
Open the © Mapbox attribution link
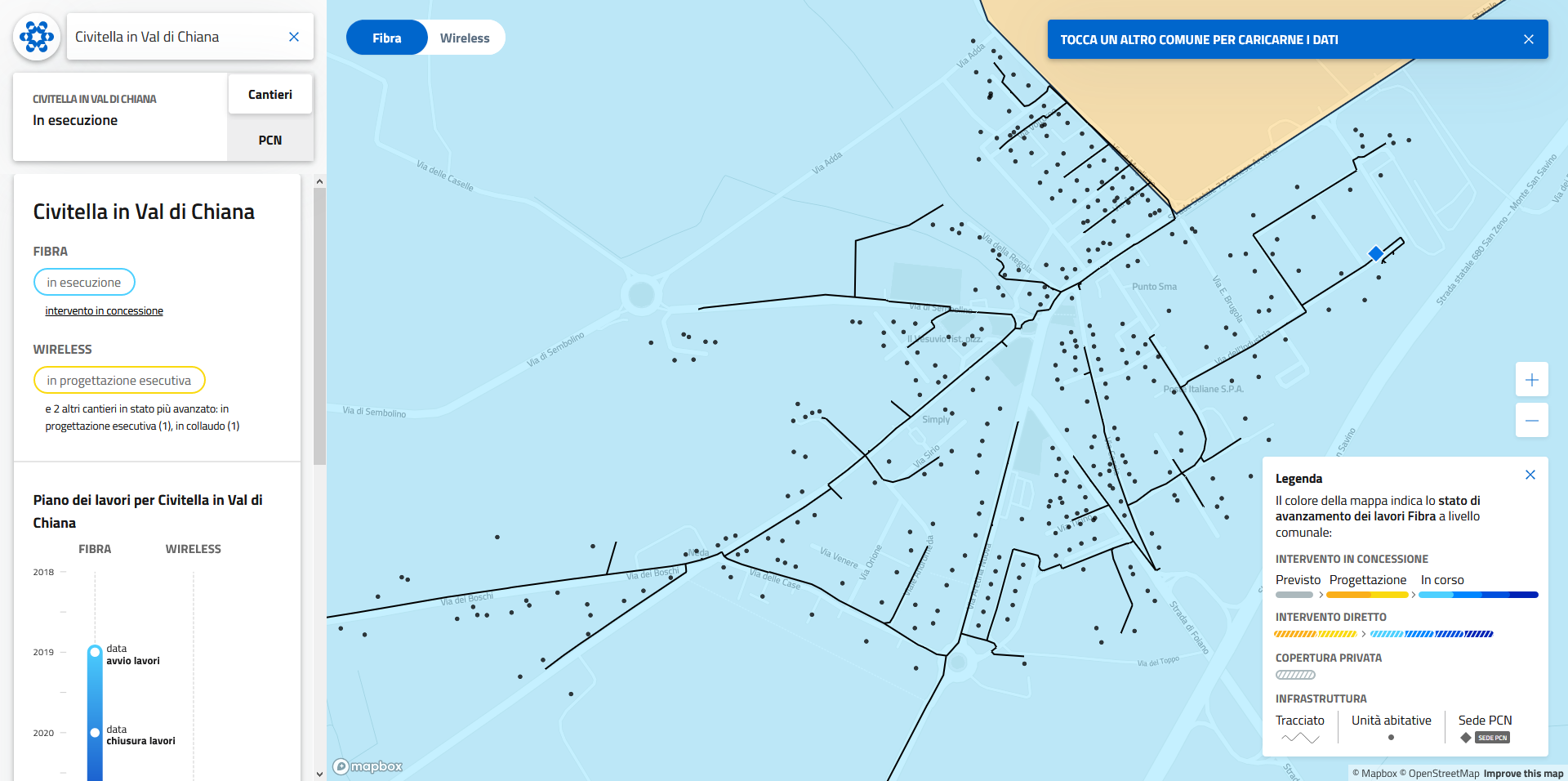1374,774
